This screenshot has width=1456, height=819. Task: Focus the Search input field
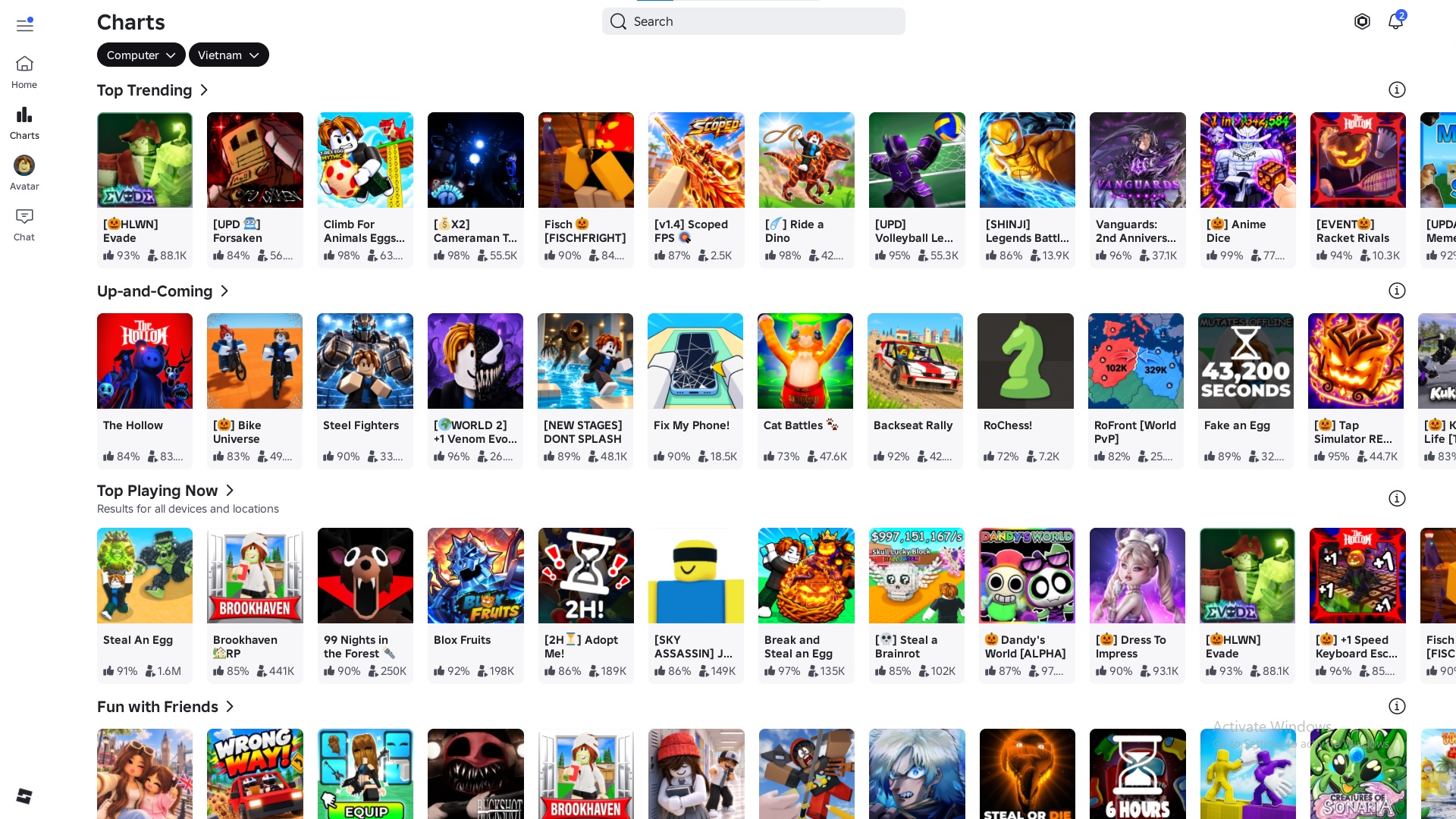tap(754, 21)
